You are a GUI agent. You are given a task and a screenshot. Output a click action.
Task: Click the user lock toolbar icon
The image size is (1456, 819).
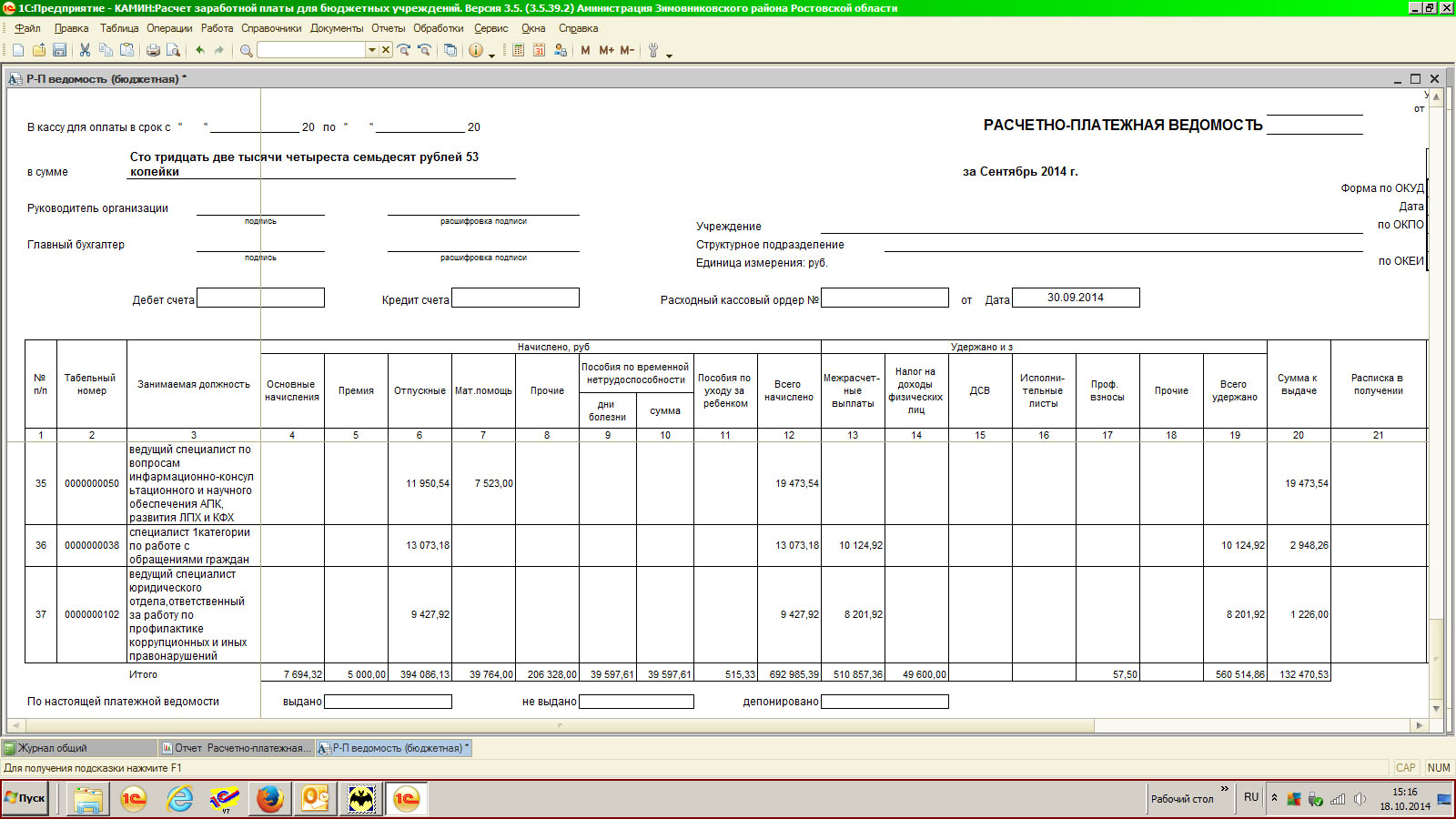560,50
